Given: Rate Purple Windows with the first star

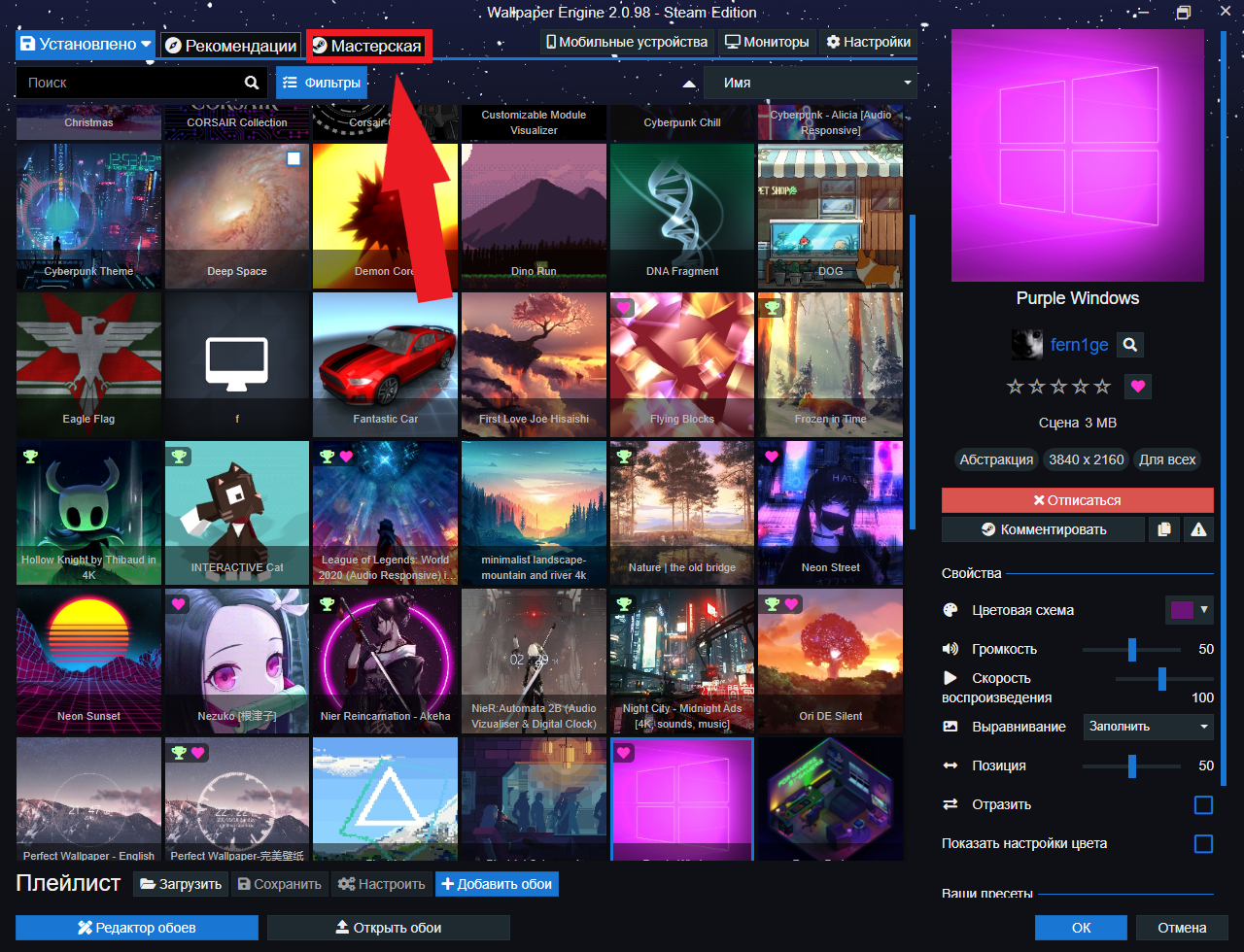Looking at the screenshot, I should click(x=1016, y=387).
